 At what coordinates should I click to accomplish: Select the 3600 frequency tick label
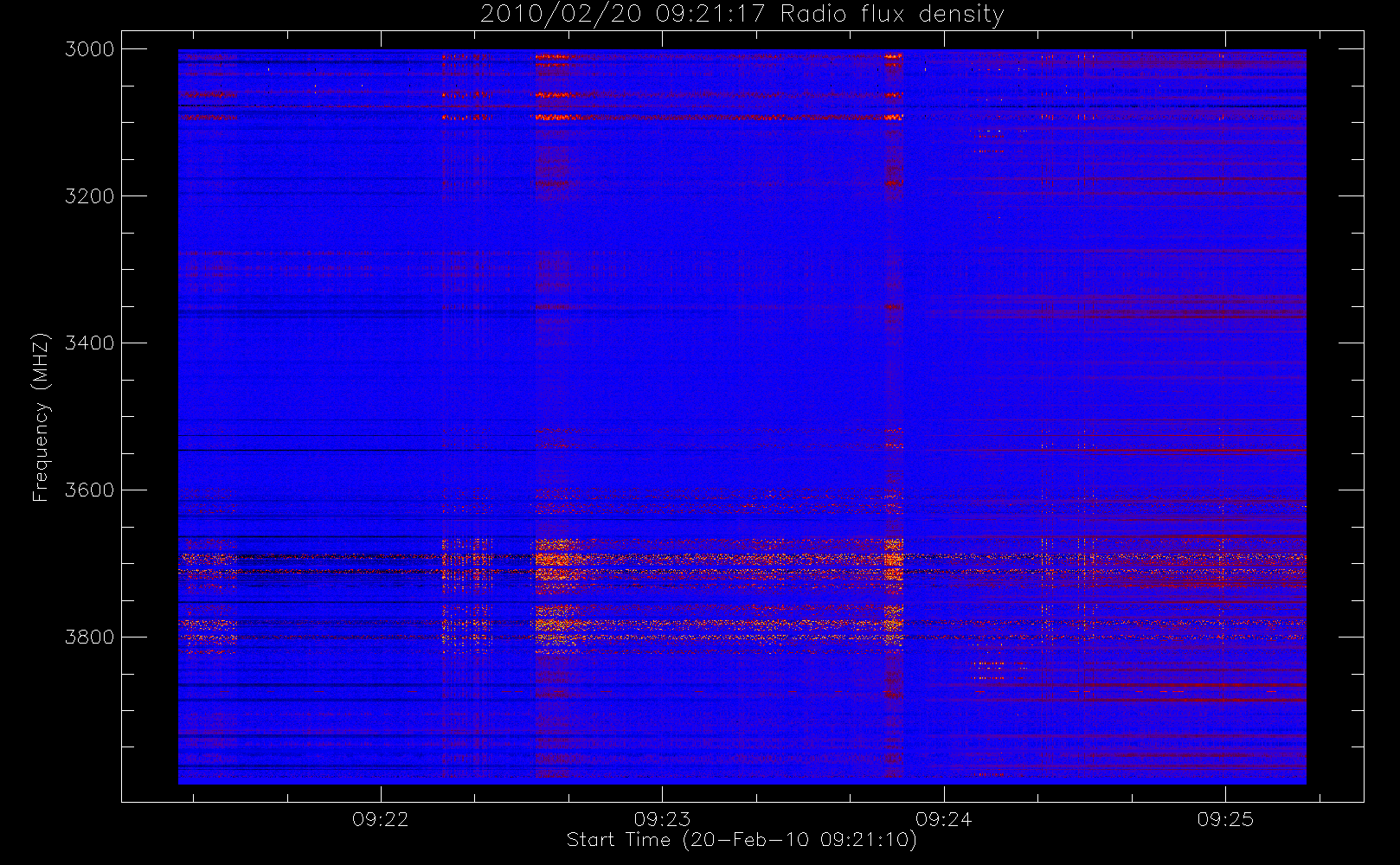(x=90, y=490)
